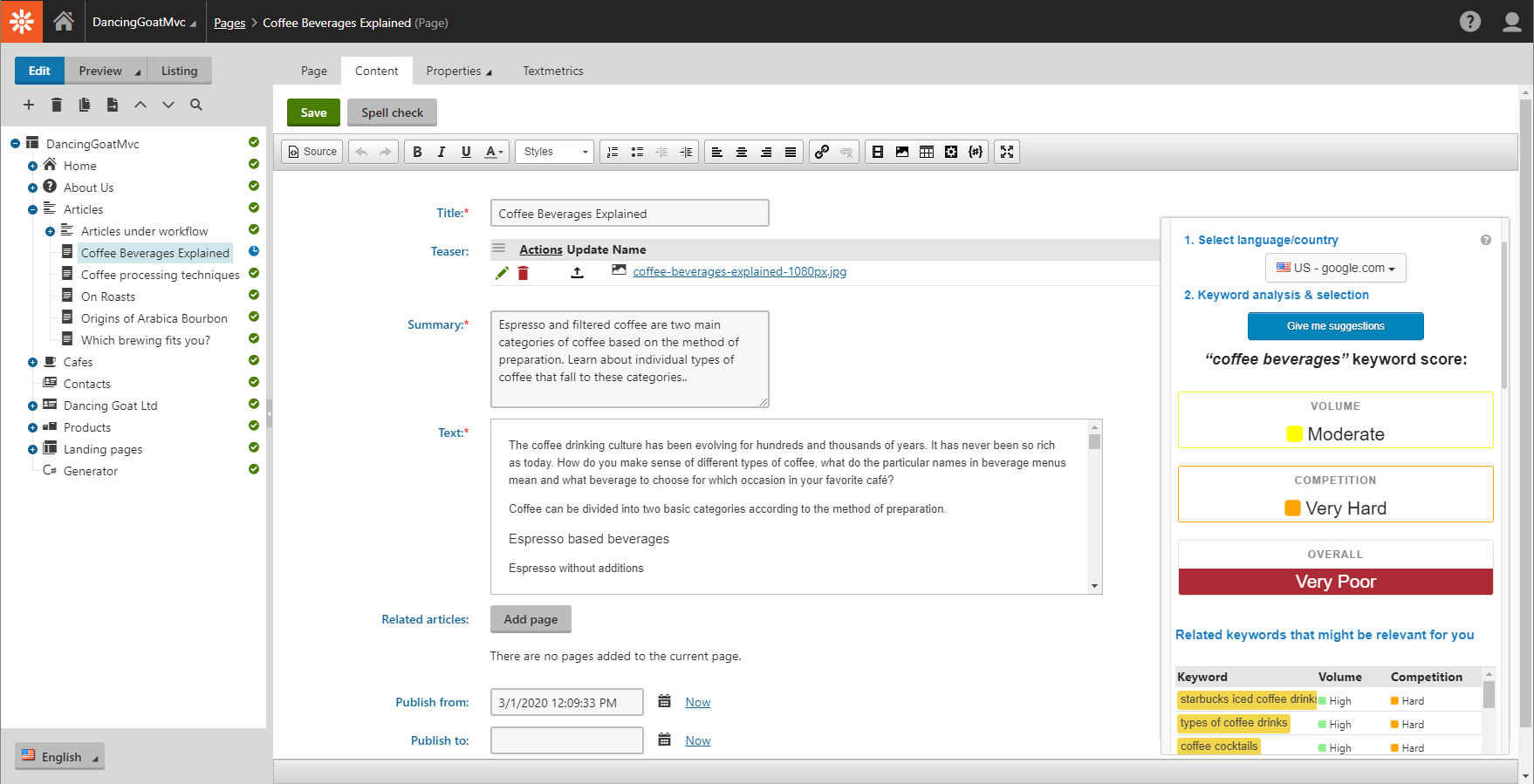Click the Move page down arrow icon
The width and height of the screenshot is (1534, 784).
[x=168, y=105]
